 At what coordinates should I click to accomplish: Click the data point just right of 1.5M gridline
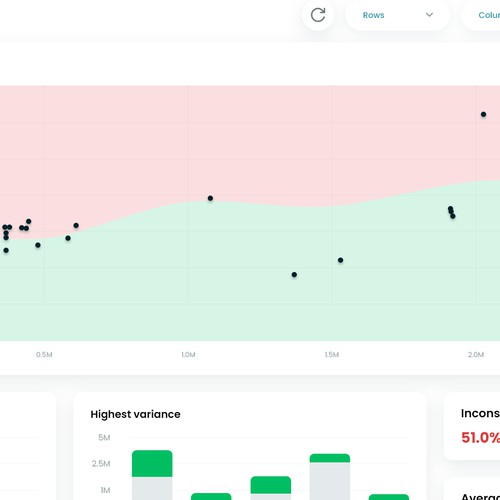coord(340,260)
